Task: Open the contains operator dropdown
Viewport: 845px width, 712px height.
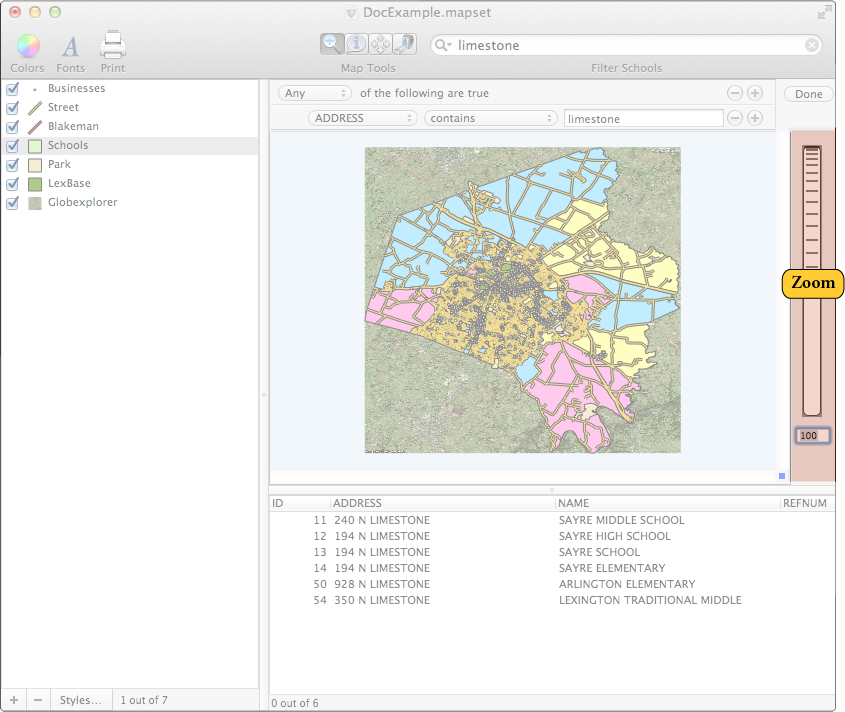Action: click(x=490, y=118)
